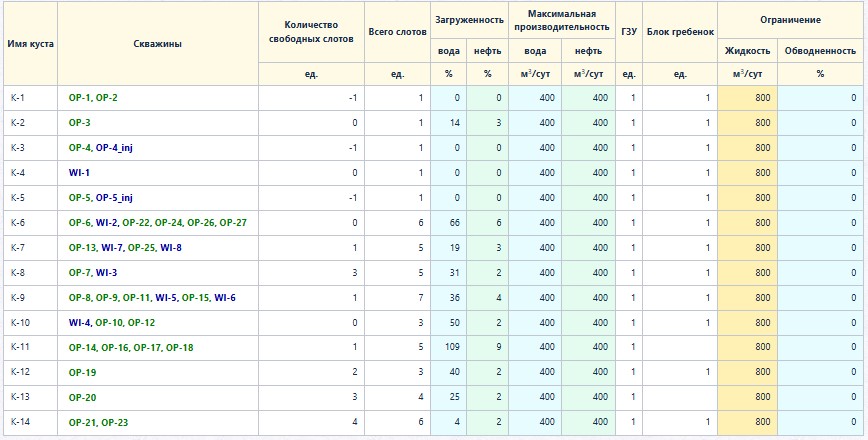Click water load value 31 in row K-8
This screenshot has height=440, width=868.
click(455, 272)
